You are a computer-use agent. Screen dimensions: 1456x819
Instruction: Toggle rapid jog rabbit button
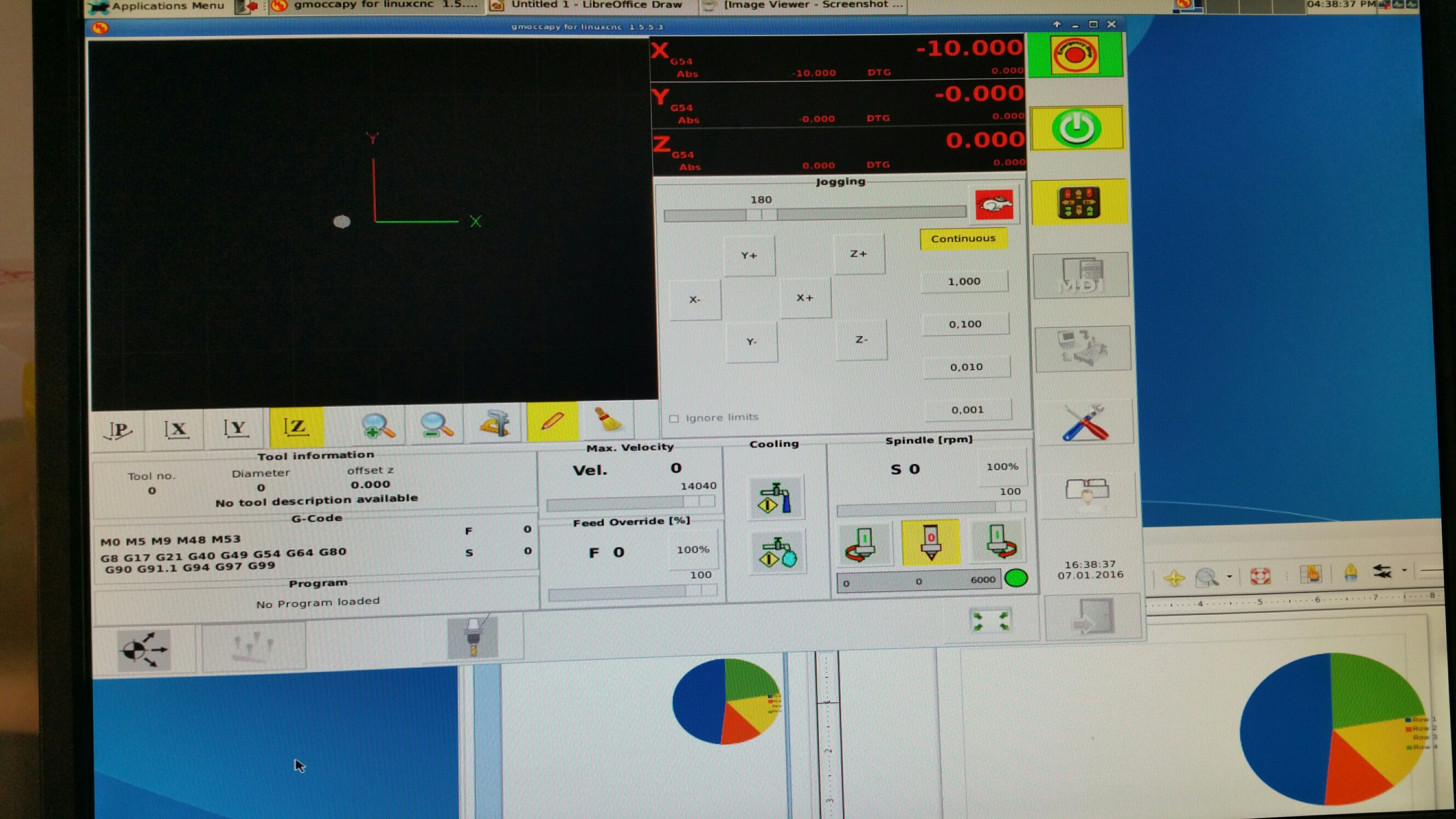(995, 204)
